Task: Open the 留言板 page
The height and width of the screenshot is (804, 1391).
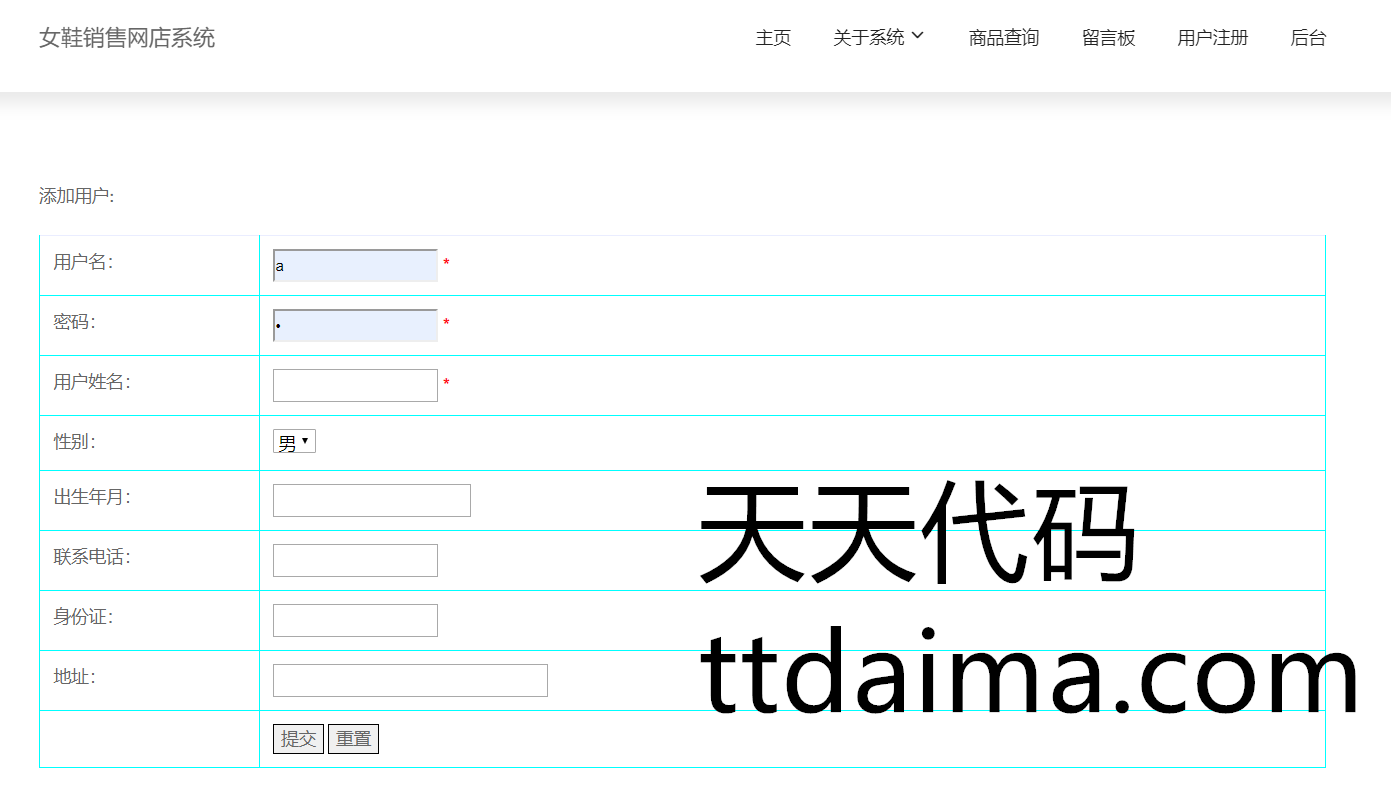Action: click(1108, 38)
